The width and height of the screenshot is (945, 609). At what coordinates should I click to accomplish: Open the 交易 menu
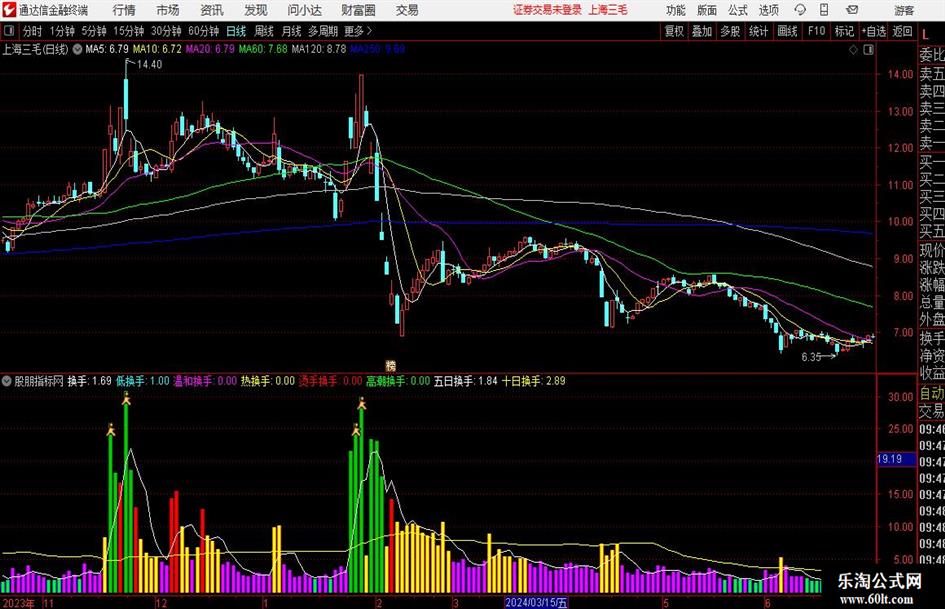pyautogui.click(x=407, y=10)
